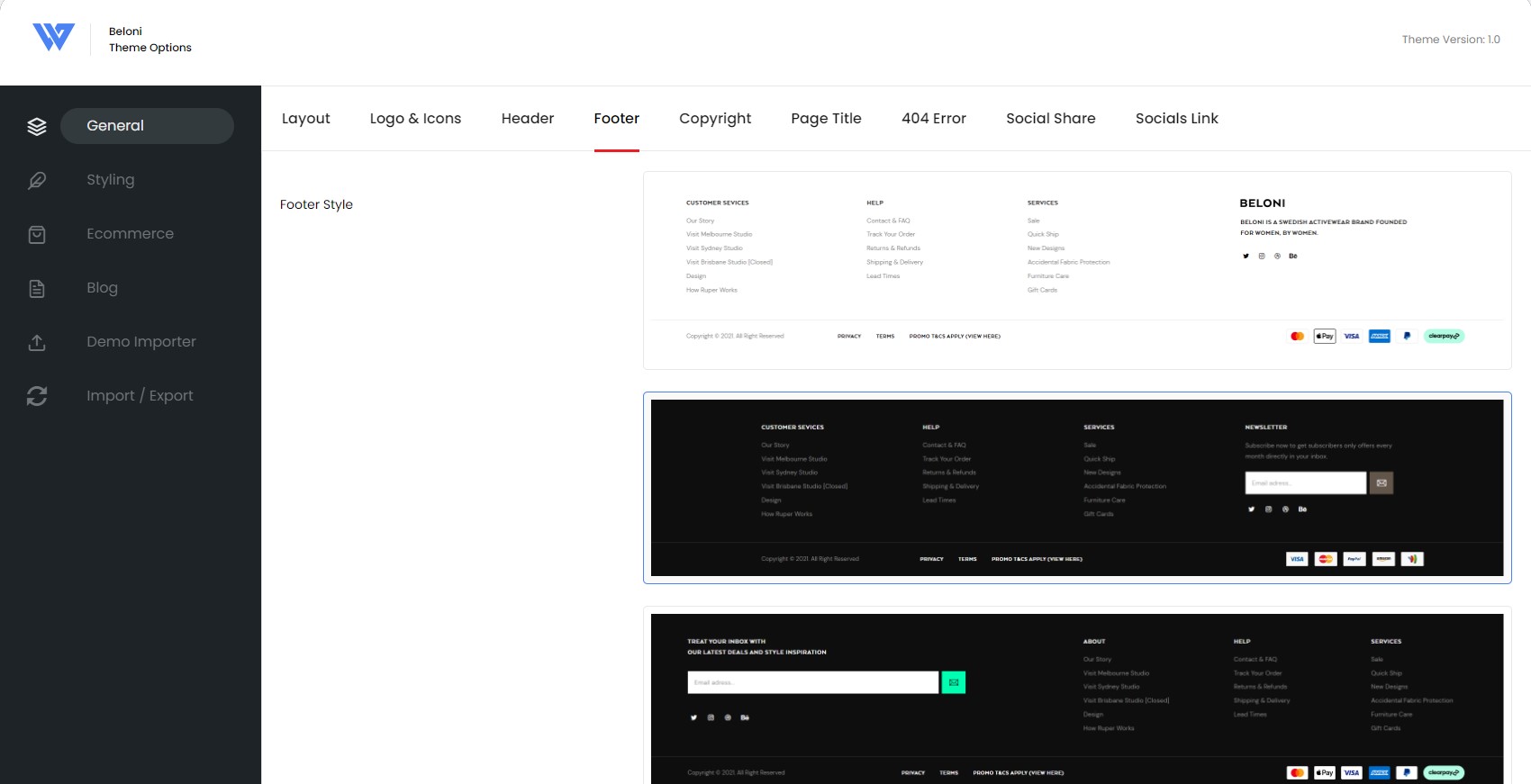Click the Import / Export refresh icon
Image resolution: width=1531 pixels, height=784 pixels.
[37, 396]
